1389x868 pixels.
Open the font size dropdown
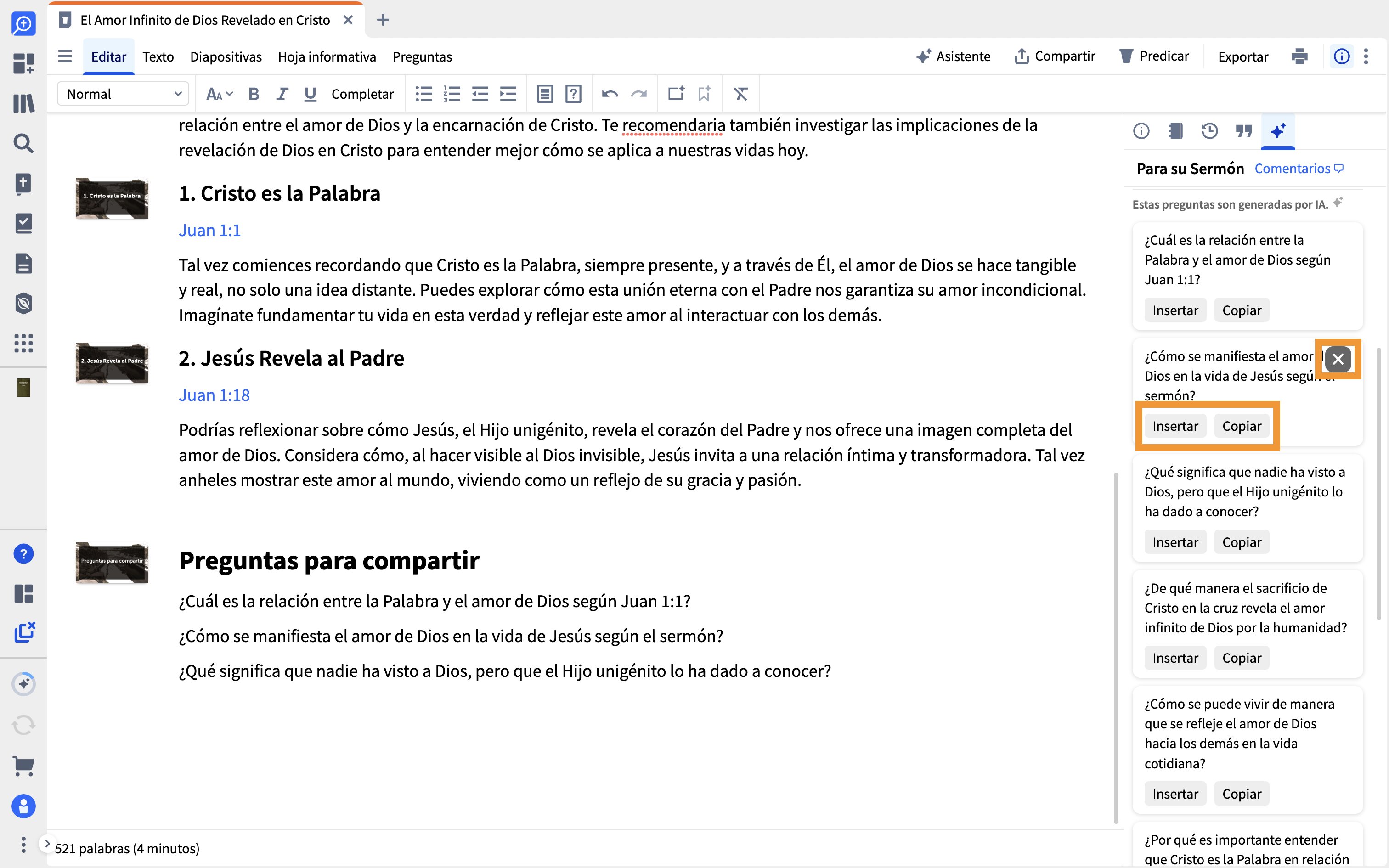pos(219,94)
